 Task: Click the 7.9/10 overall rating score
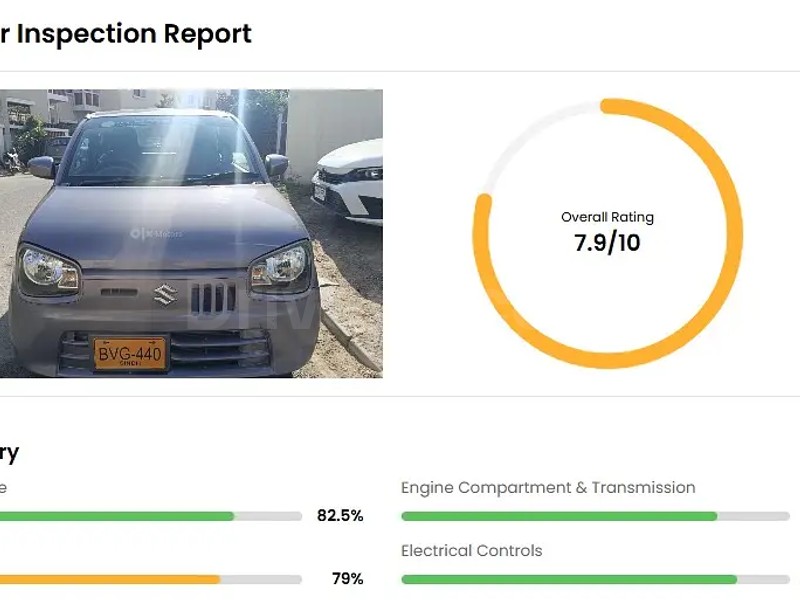(x=607, y=243)
